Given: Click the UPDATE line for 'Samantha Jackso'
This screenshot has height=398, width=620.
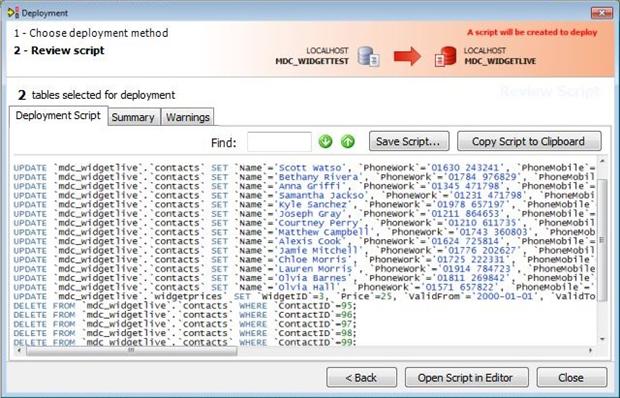Looking at the screenshot, I should click(304, 195).
